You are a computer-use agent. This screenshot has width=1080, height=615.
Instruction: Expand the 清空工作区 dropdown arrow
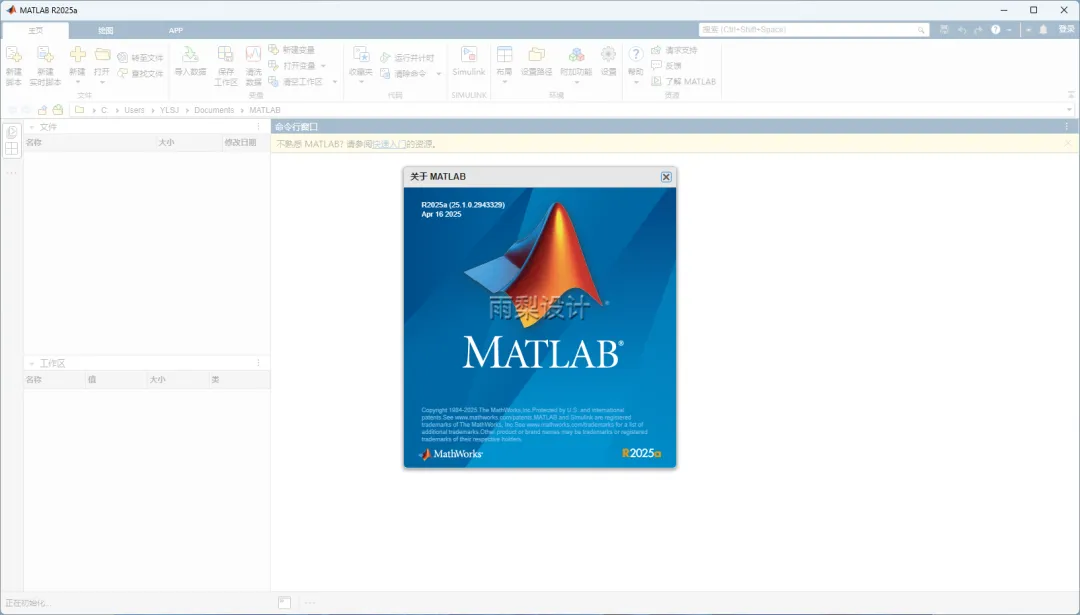[335, 82]
